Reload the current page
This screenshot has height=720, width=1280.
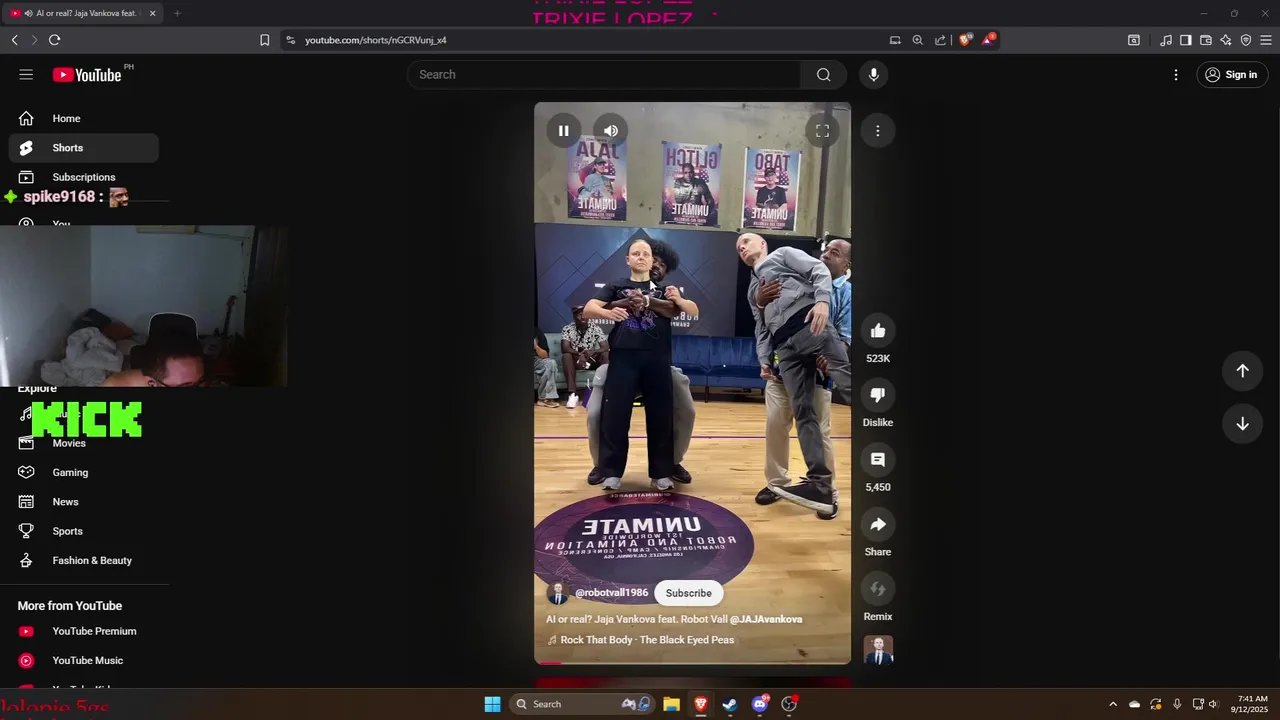pyautogui.click(x=54, y=40)
